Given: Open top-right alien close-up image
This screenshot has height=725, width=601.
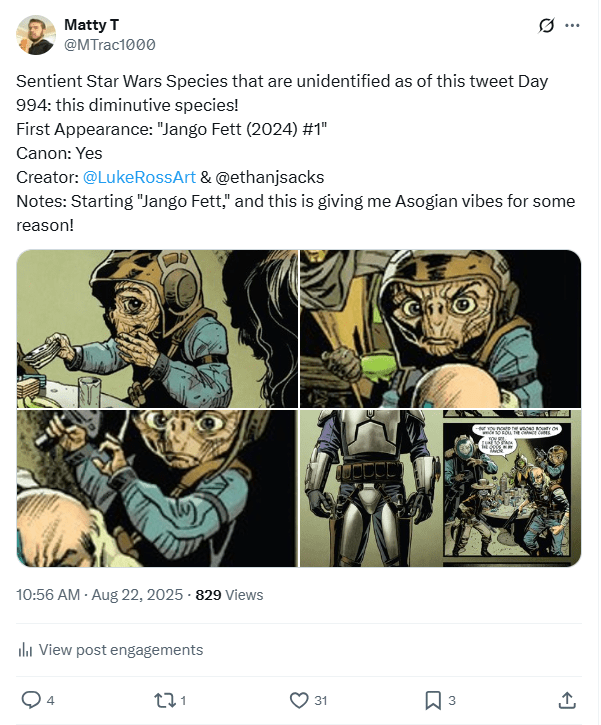Looking at the screenshot, I should tap(440, 328).
